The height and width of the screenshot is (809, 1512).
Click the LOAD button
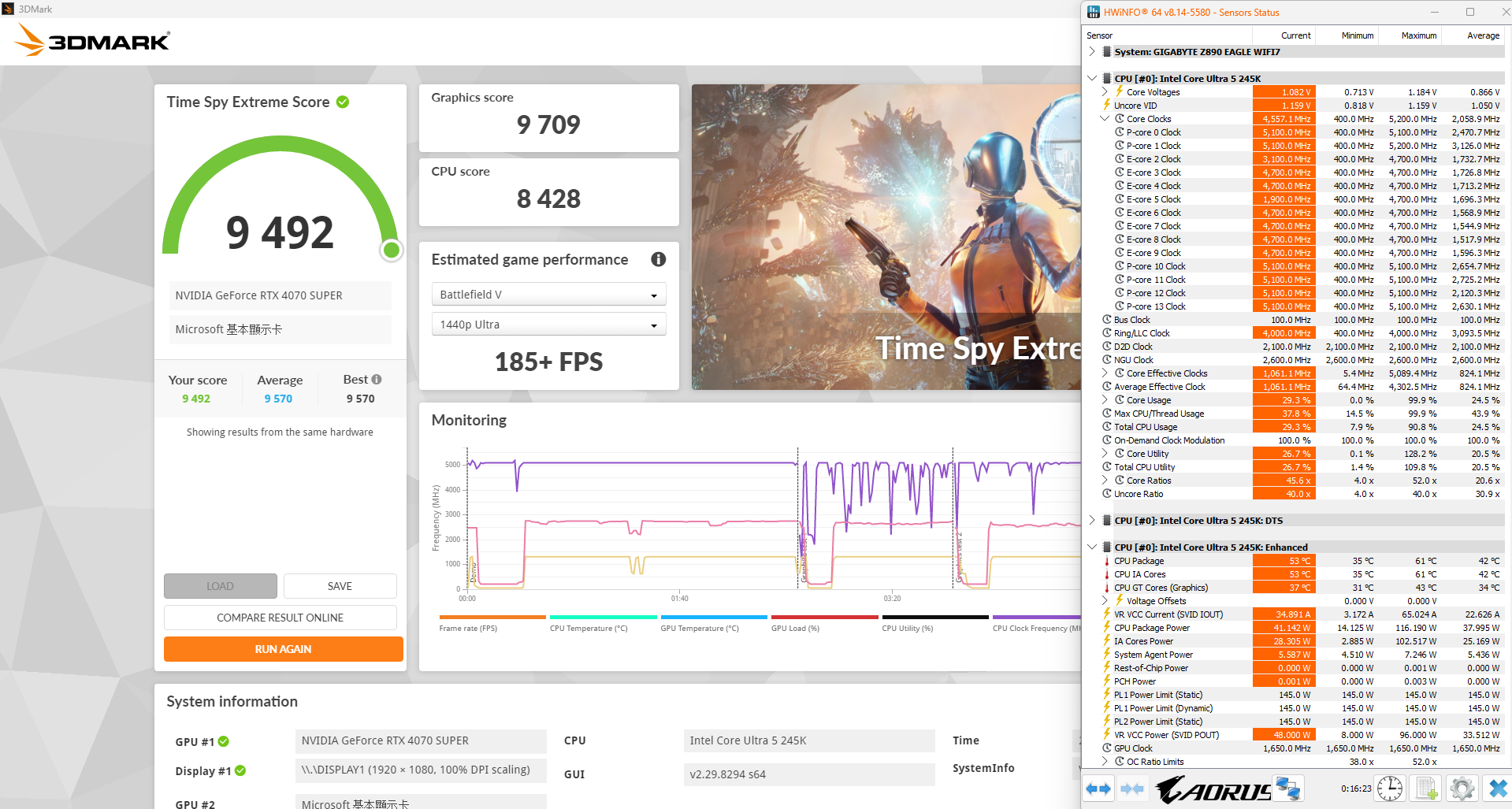pos(221,586)
